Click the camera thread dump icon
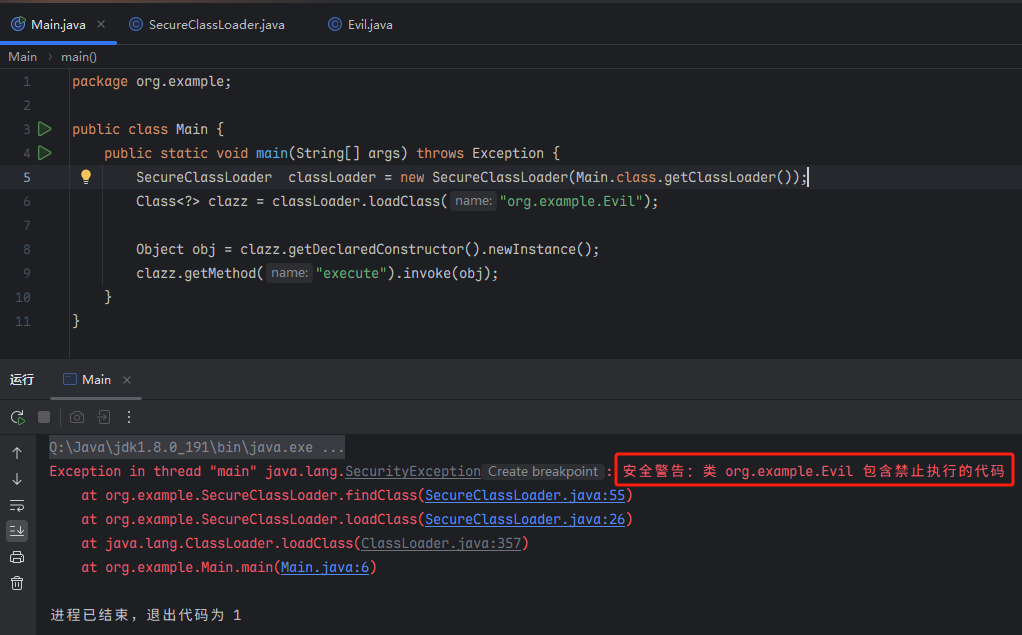The height and width of the screenshot is (635, 1022). [77, 417]
